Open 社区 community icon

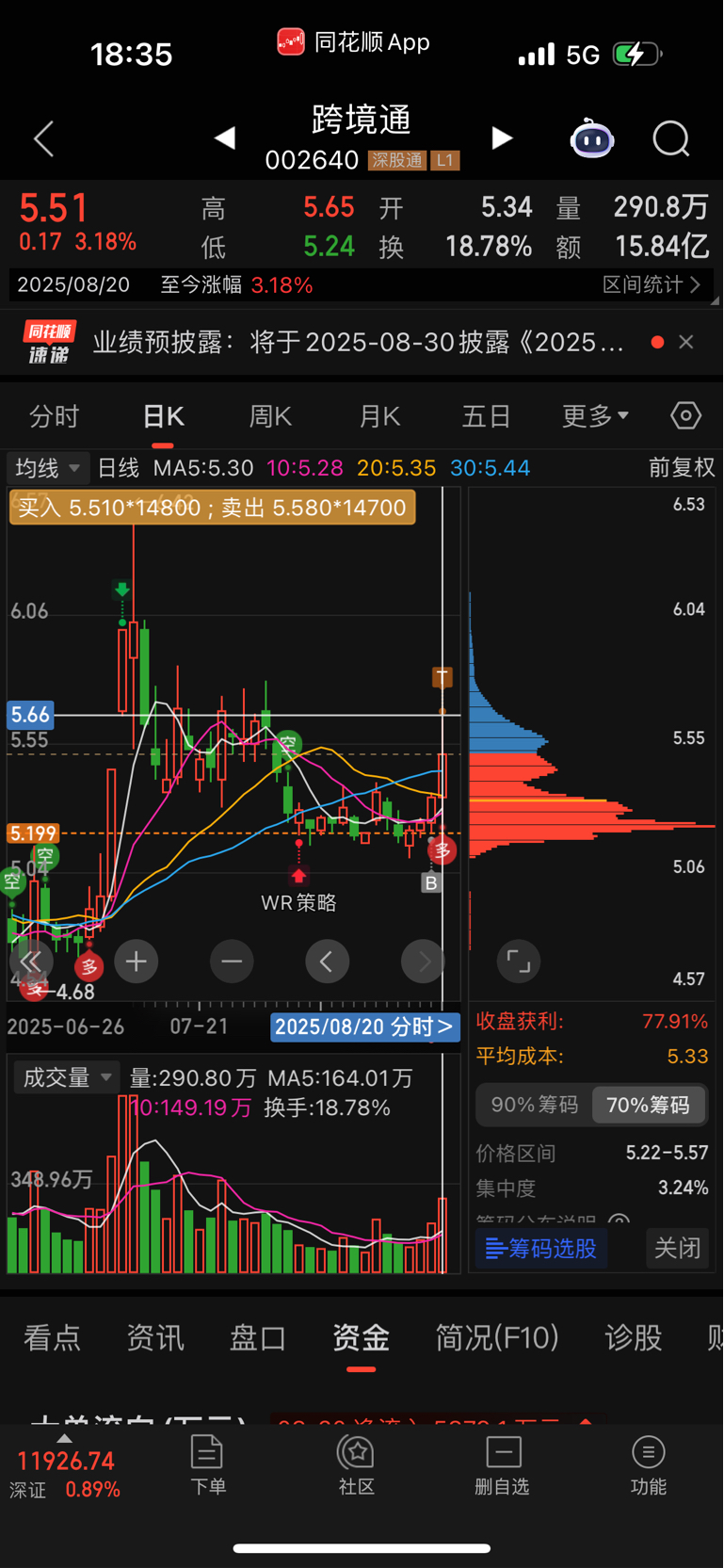pyautogui.click(x=357, y=1465)
